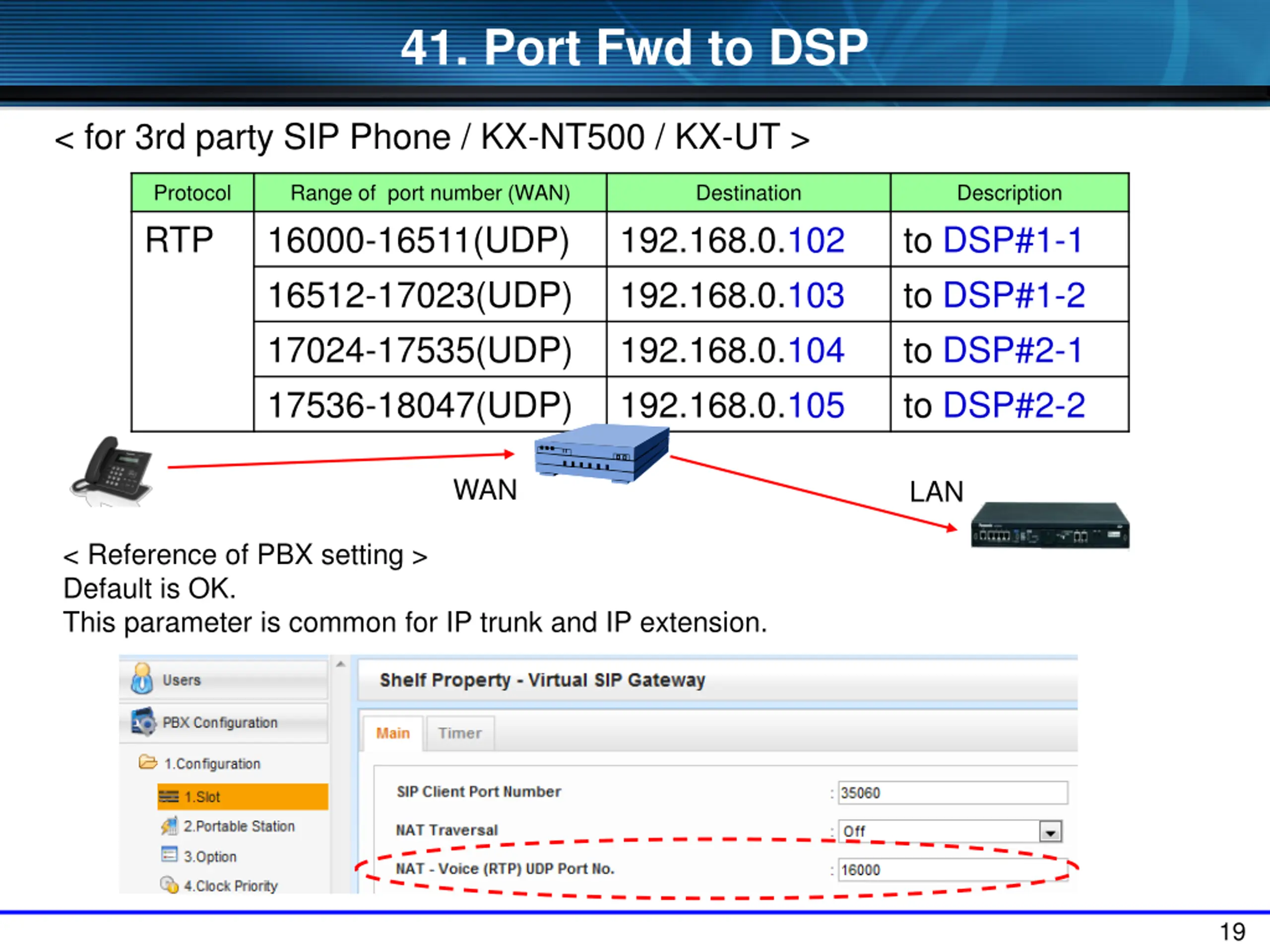Click the 192.168.0.102 destination cell
This screenshot has width=1270, height=952.
coord(748,239)
